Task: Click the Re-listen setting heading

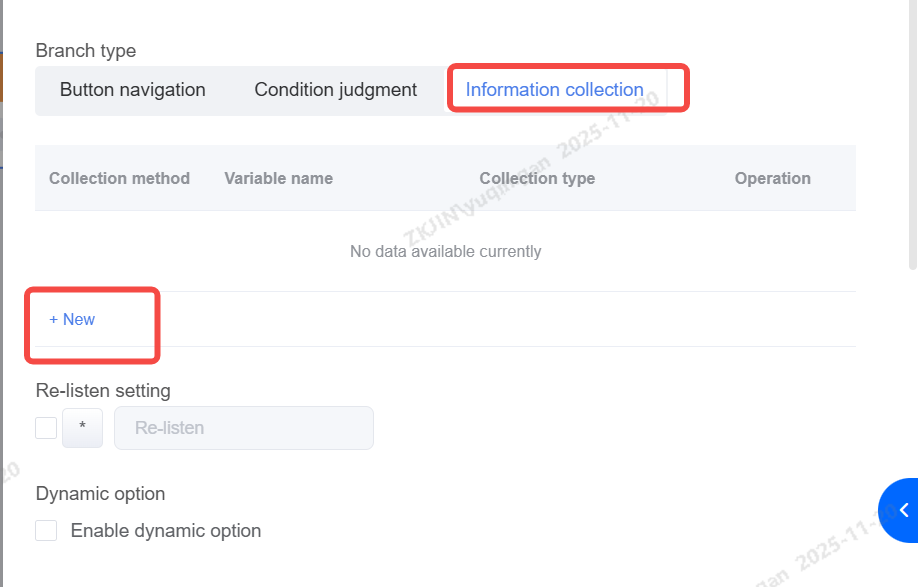Action: [103, 391]
